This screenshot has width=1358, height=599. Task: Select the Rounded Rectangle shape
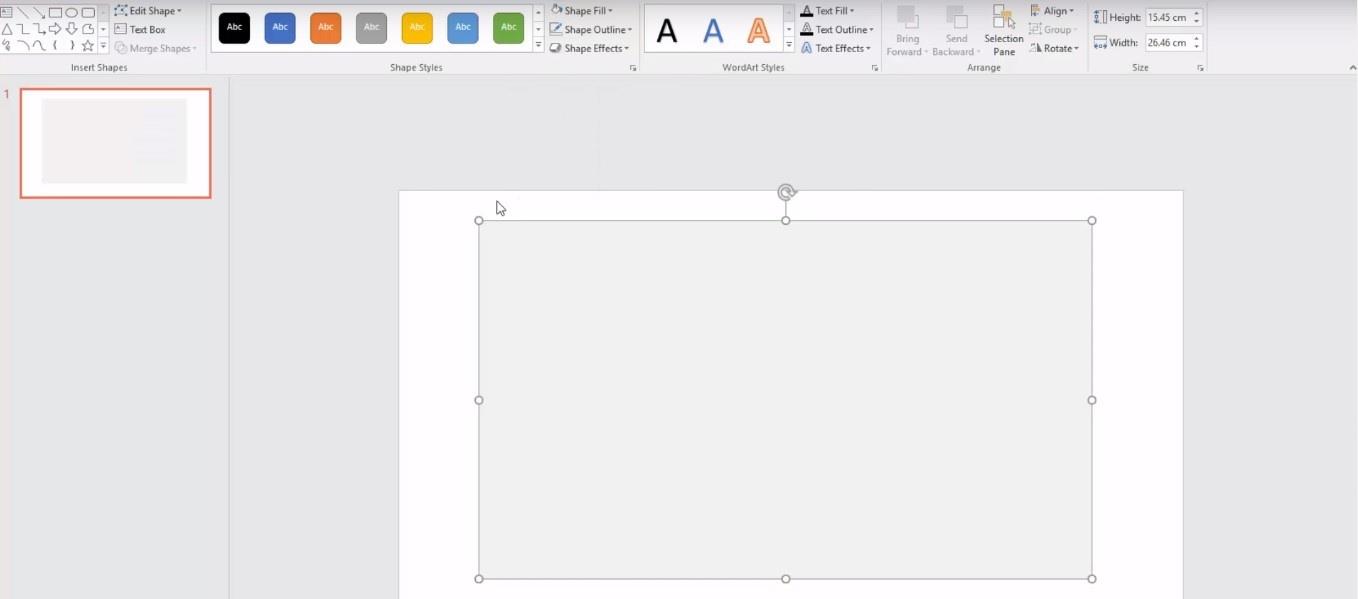[88, 13]
